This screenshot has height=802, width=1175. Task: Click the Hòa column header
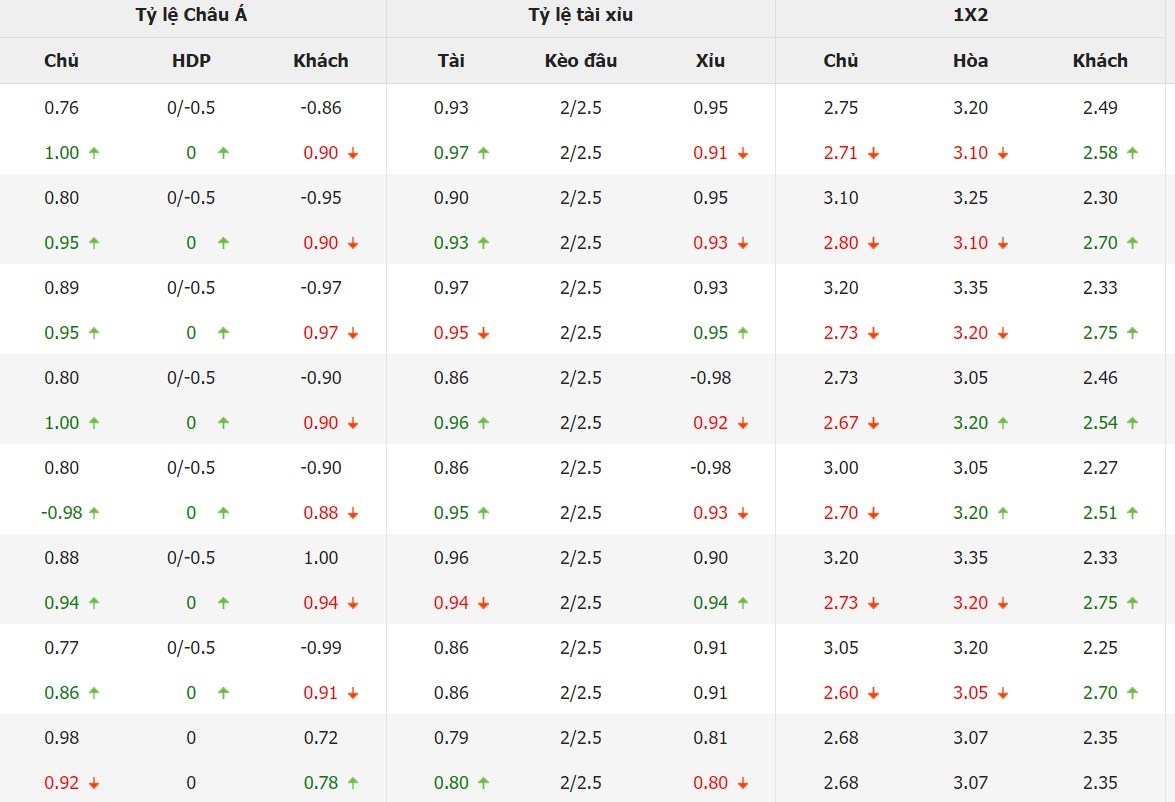click(x=970, y=61)
